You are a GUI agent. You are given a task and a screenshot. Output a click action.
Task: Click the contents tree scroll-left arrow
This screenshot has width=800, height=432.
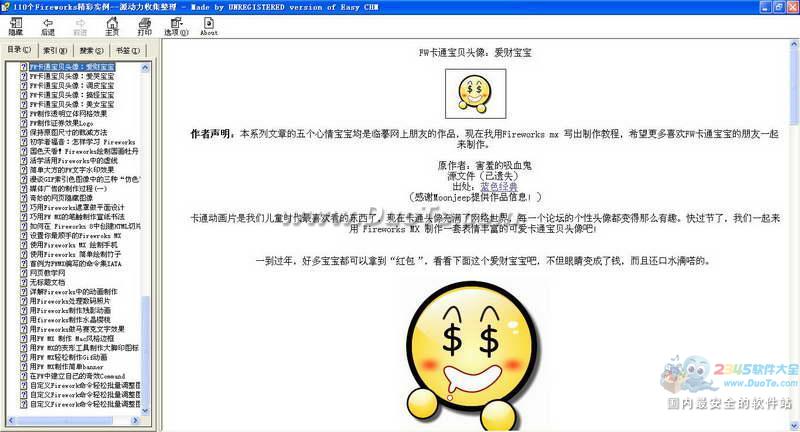pos(11,420)
